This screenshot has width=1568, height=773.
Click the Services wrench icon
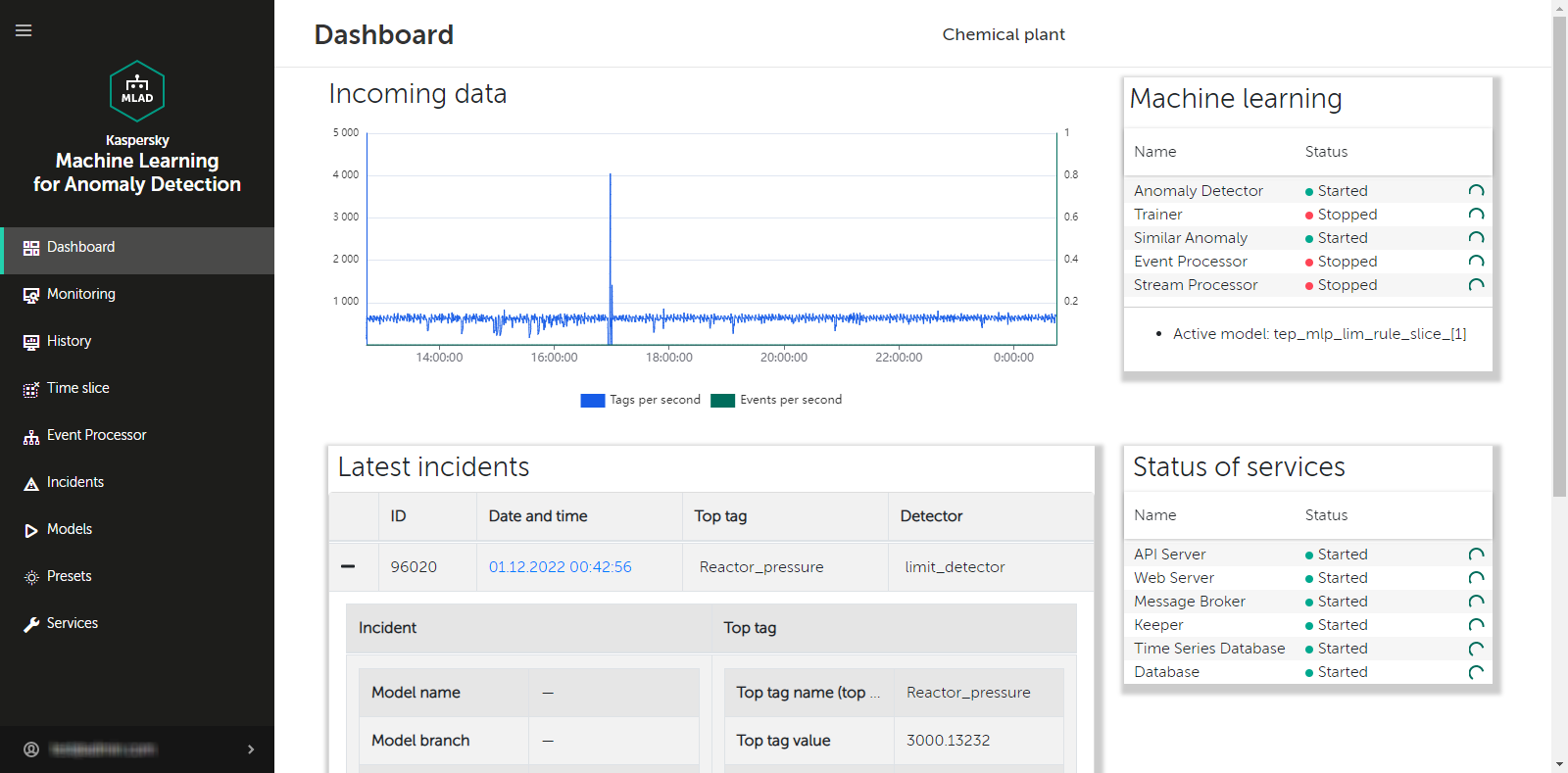tap(31, 624)
